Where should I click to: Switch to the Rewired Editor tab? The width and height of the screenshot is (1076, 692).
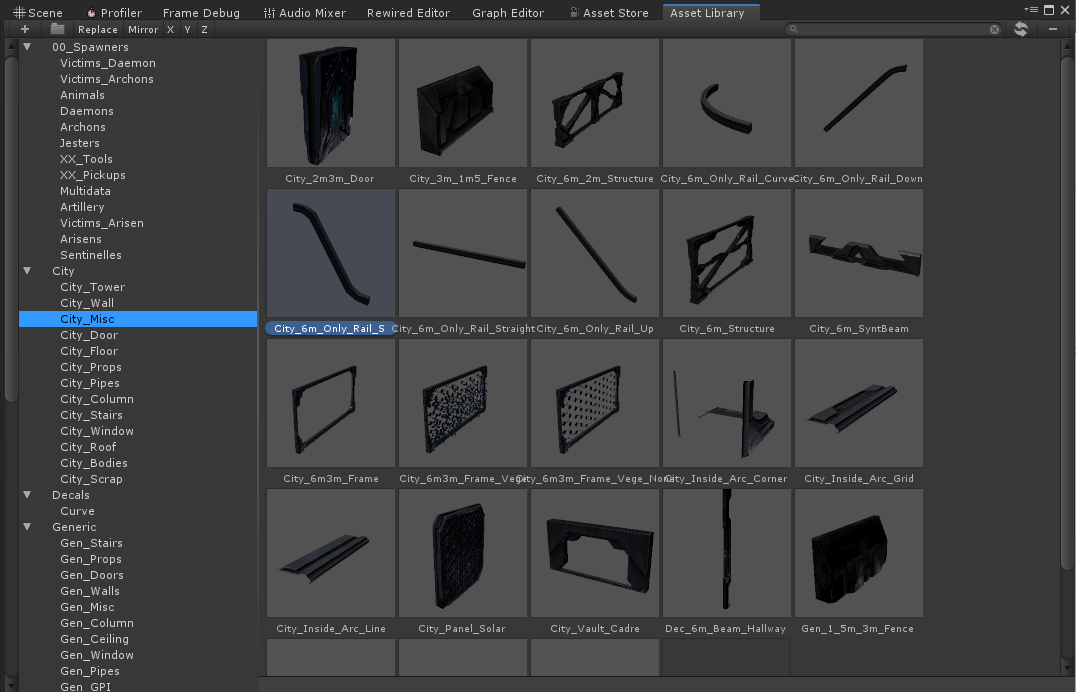pos(408,12)
